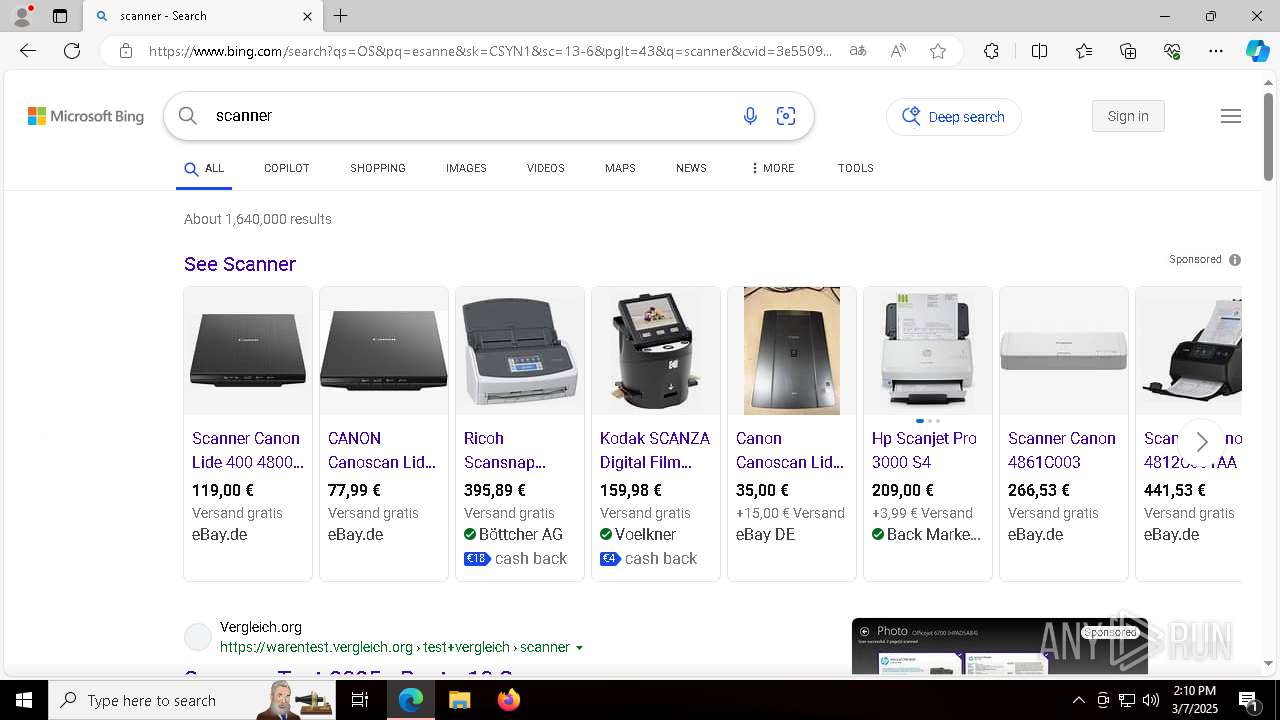Open Browser essentials icon

coord(1172,51)
